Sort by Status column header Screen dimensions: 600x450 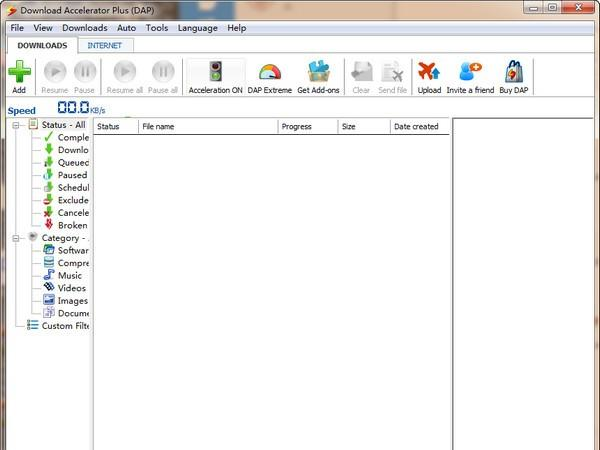[116, 126]
